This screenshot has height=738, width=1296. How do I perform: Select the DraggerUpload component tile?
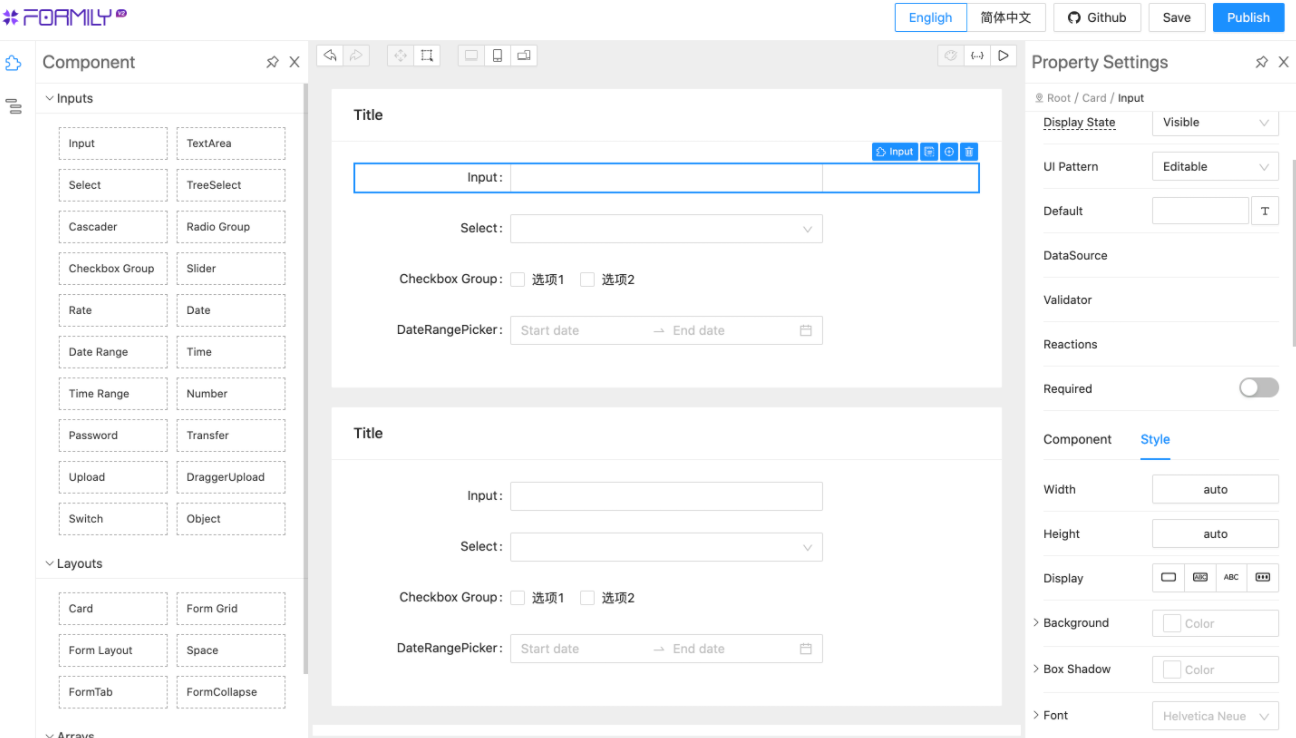pos(231,477)
